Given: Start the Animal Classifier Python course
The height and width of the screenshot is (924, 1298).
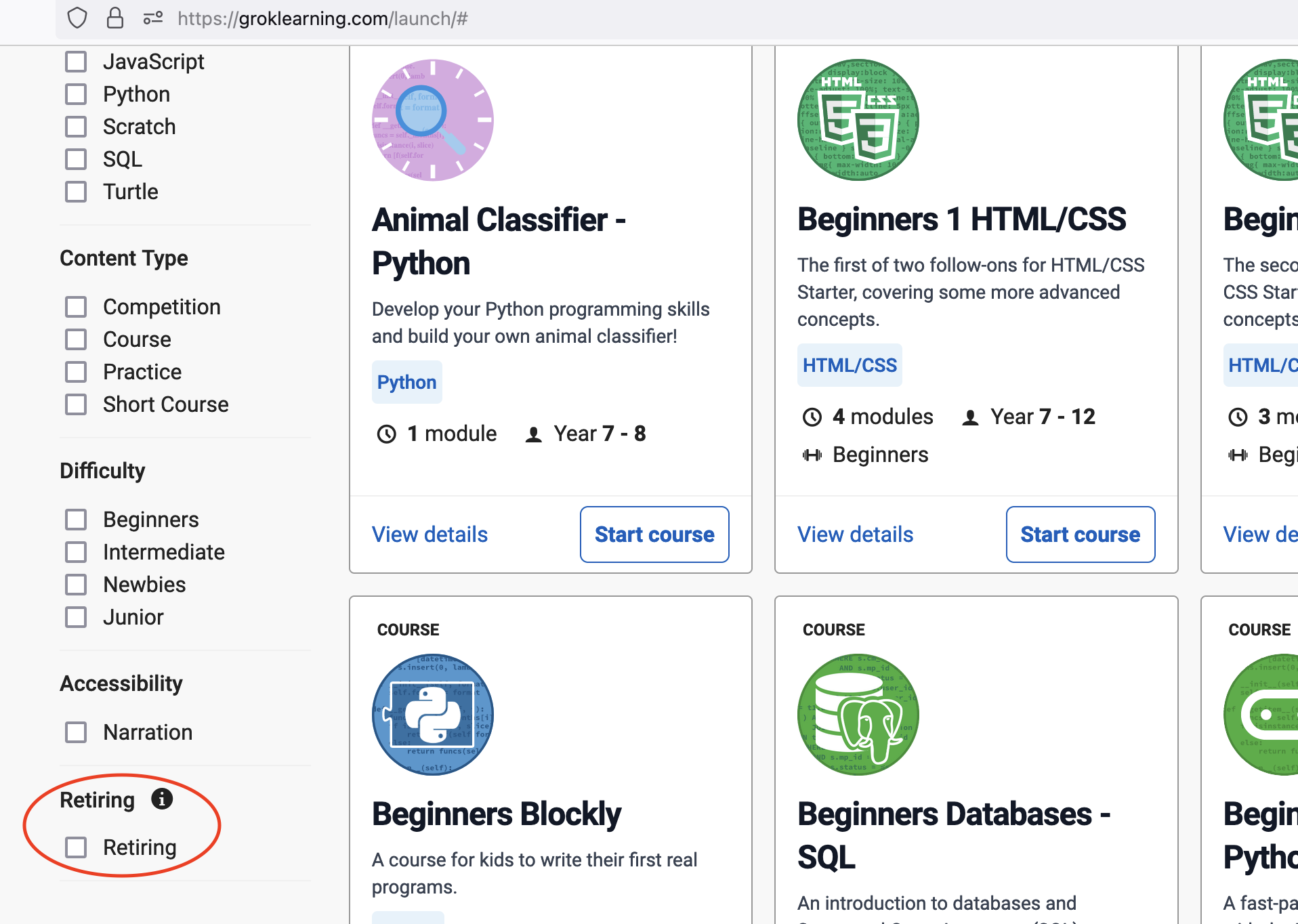Looking at the screenshot, I should [654, 534].
